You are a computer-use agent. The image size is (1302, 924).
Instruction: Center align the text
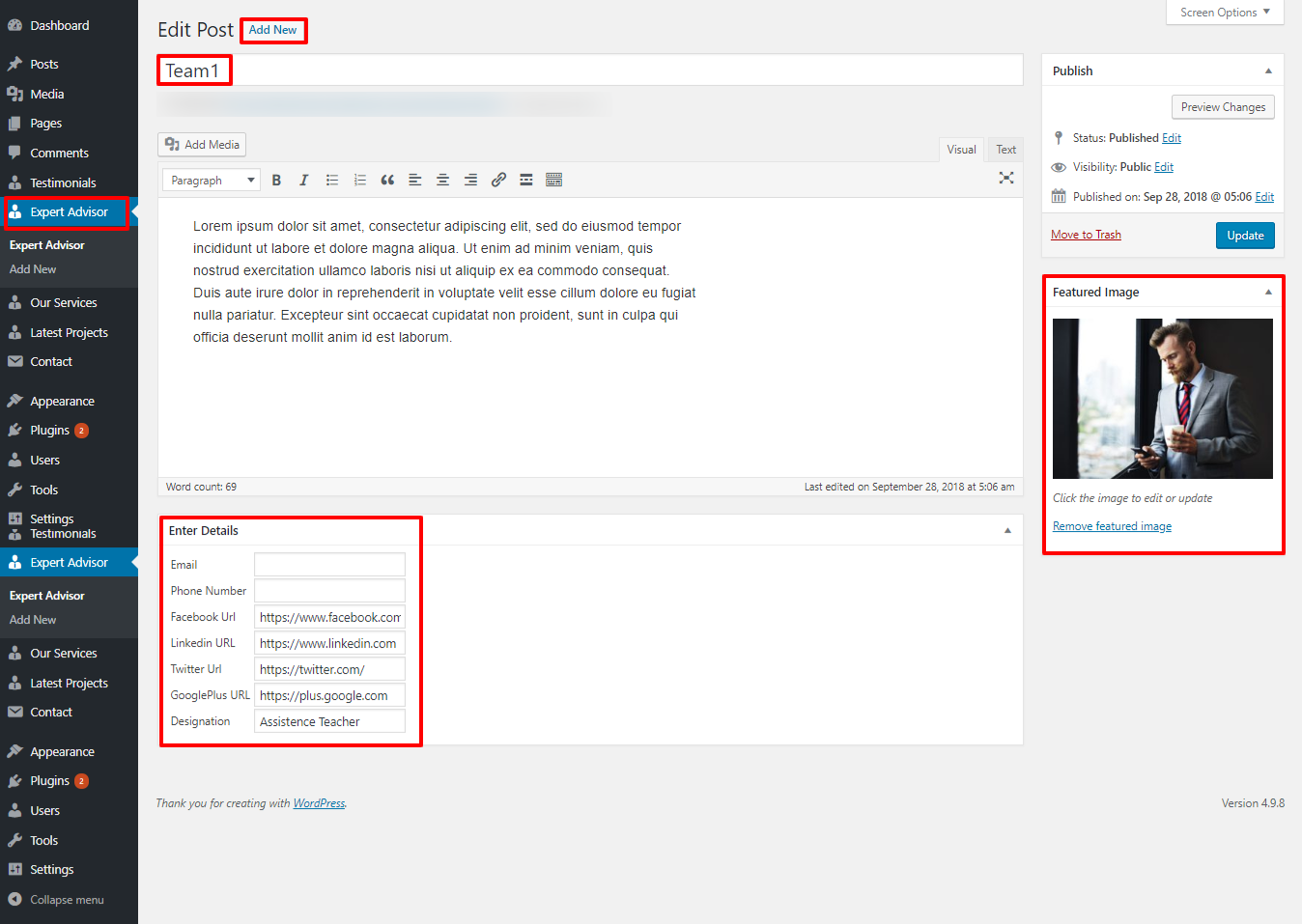pos(442,181)
